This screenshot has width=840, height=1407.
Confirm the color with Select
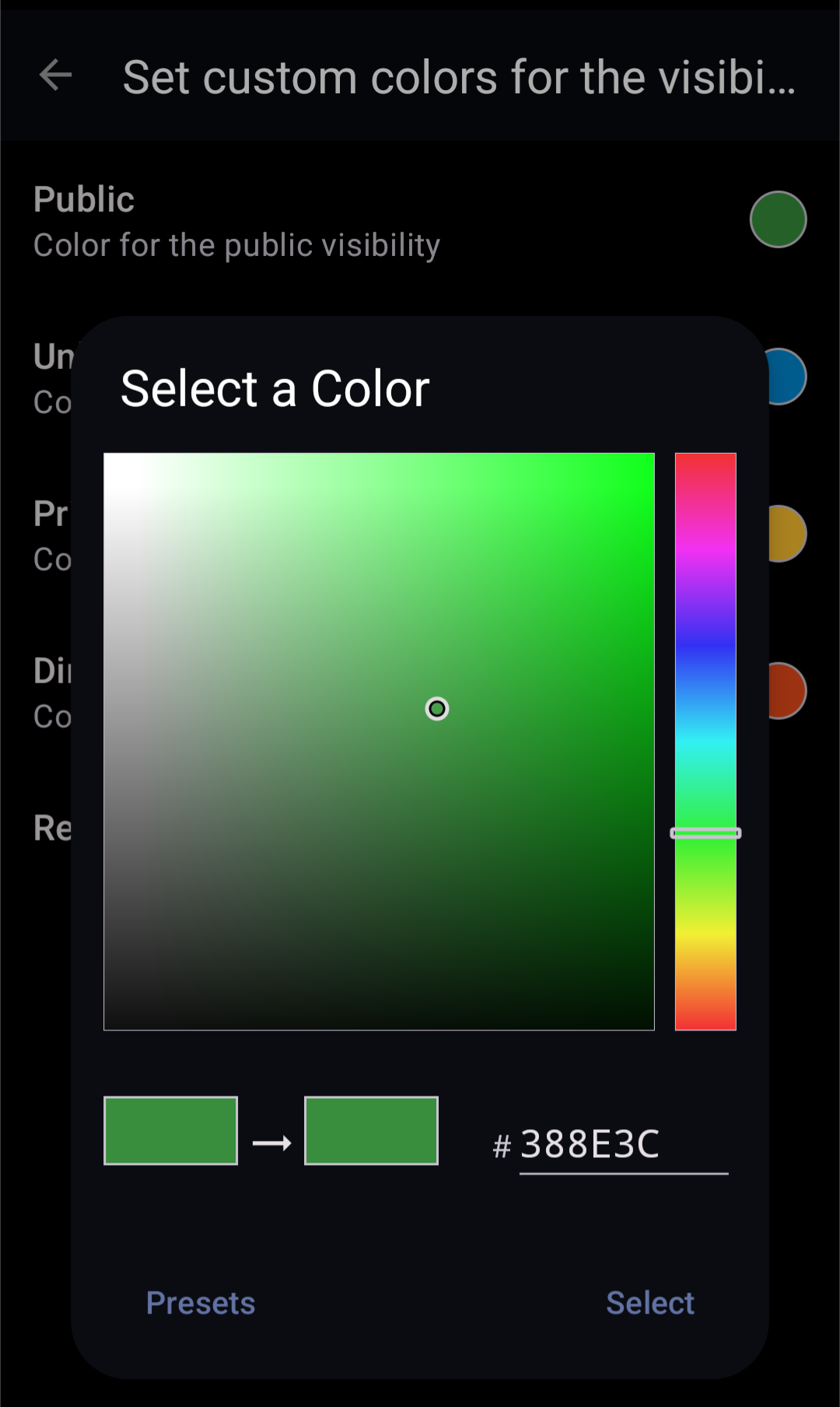click(x=650, y=1303)
